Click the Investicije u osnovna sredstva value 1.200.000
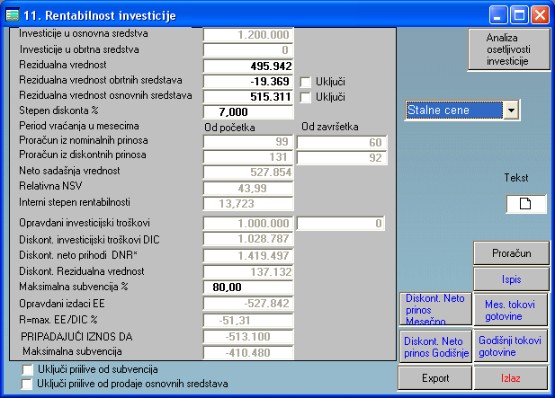The height and width of the screenshot is (398, 555). (248, 35)
